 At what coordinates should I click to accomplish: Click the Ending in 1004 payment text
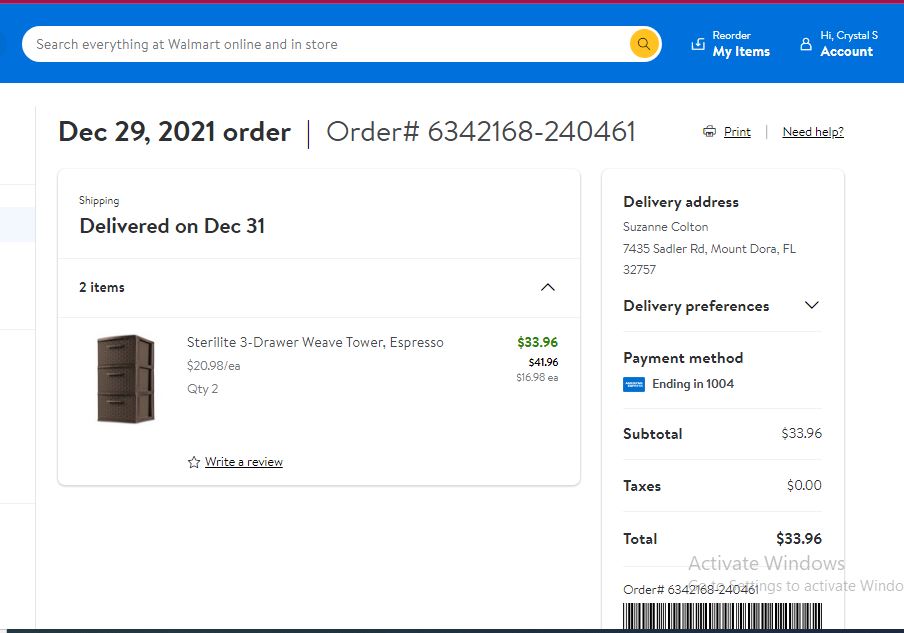(692, 384)
